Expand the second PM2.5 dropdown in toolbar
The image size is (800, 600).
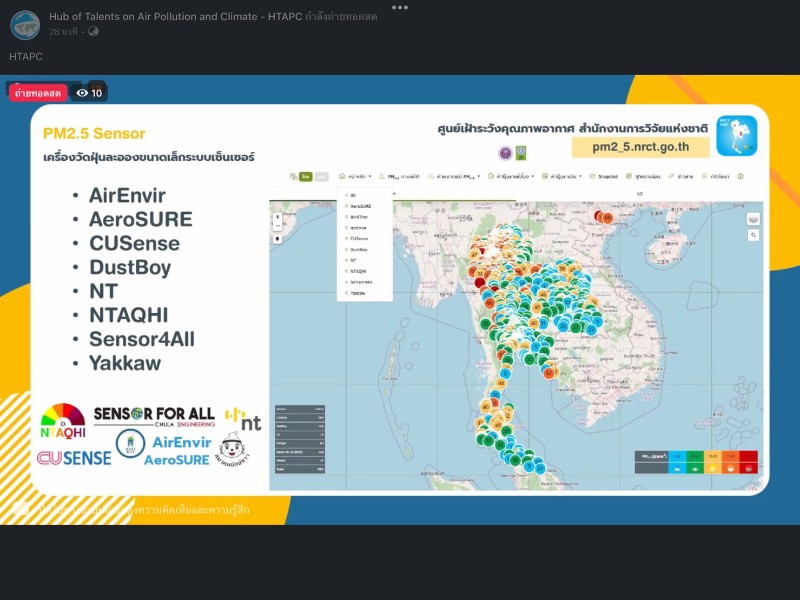click(453, 176)
